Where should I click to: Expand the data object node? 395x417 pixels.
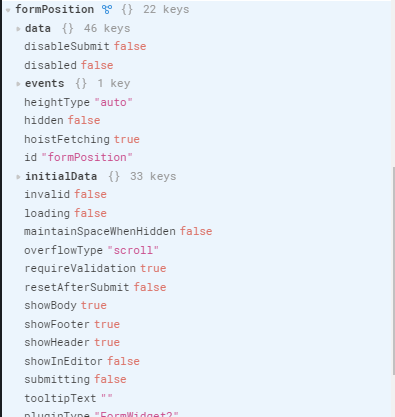coord(18,29)
